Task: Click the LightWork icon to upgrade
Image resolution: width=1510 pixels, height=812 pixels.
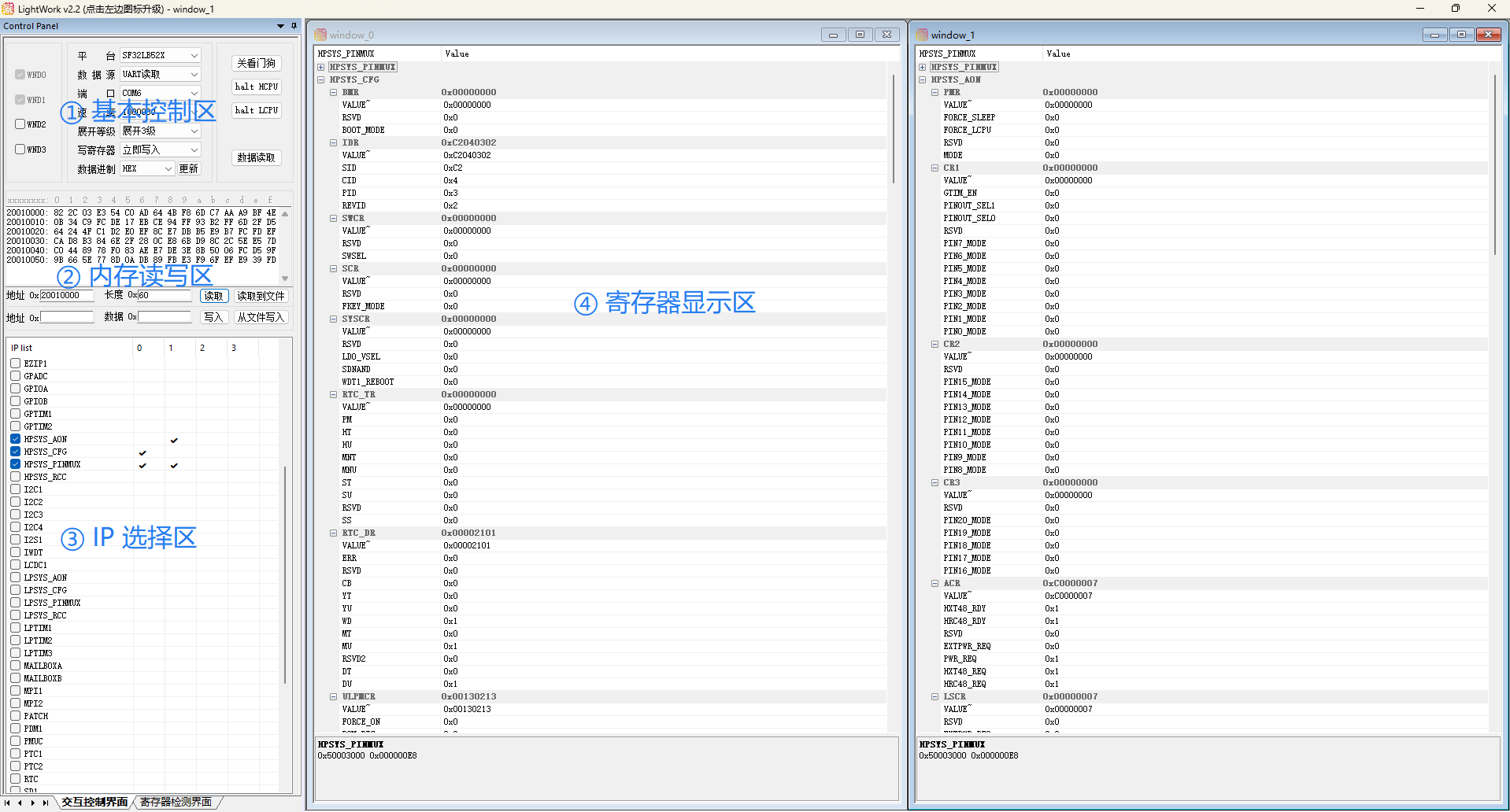Action: coord(8,9)
